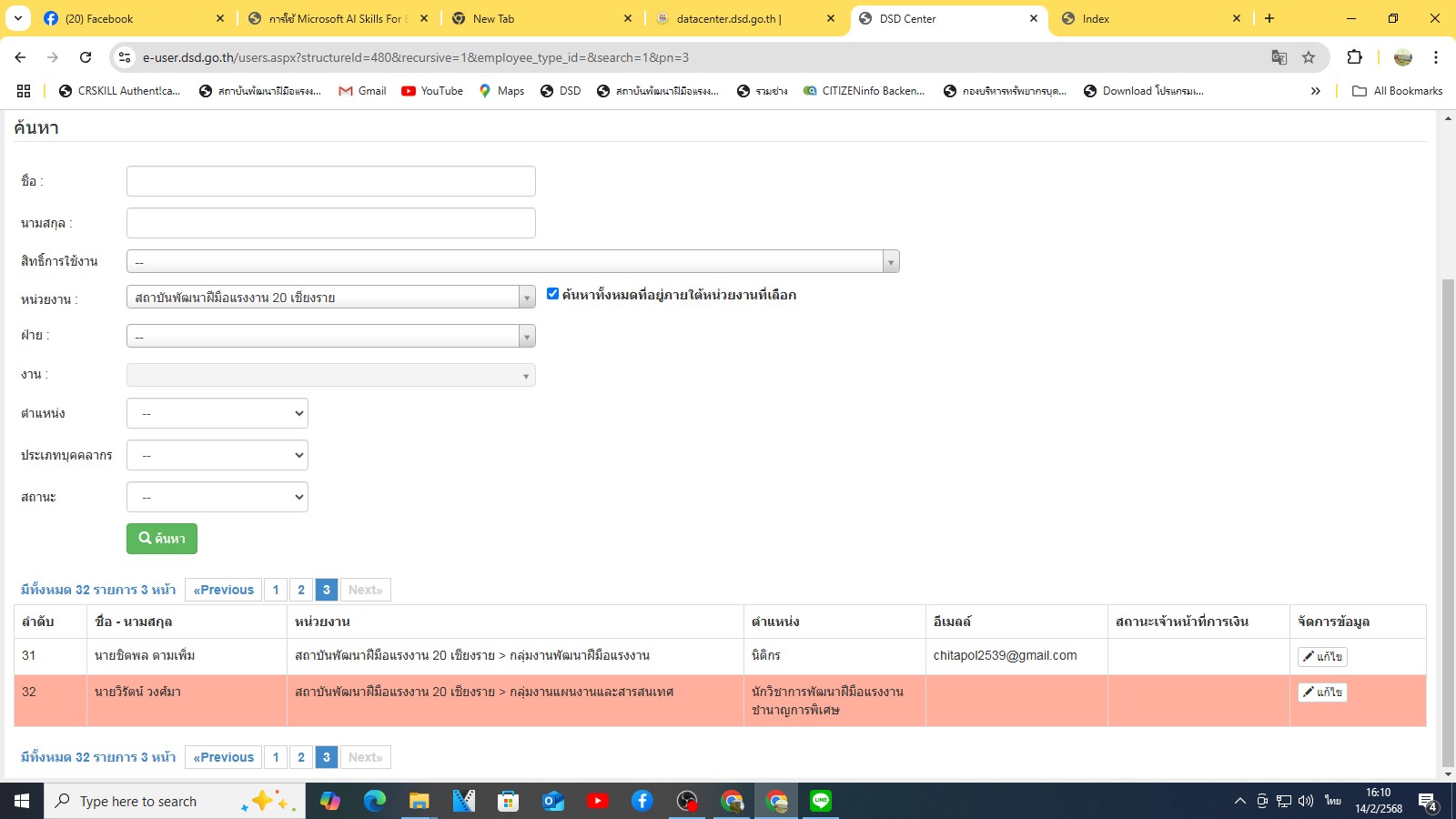
Task: Open the volume control in system tray
Action: [x=1306, y=801]
